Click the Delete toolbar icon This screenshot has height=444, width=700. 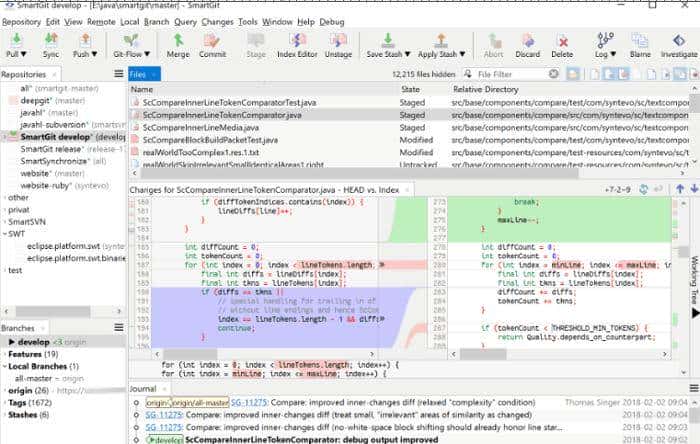click(562, 40)
